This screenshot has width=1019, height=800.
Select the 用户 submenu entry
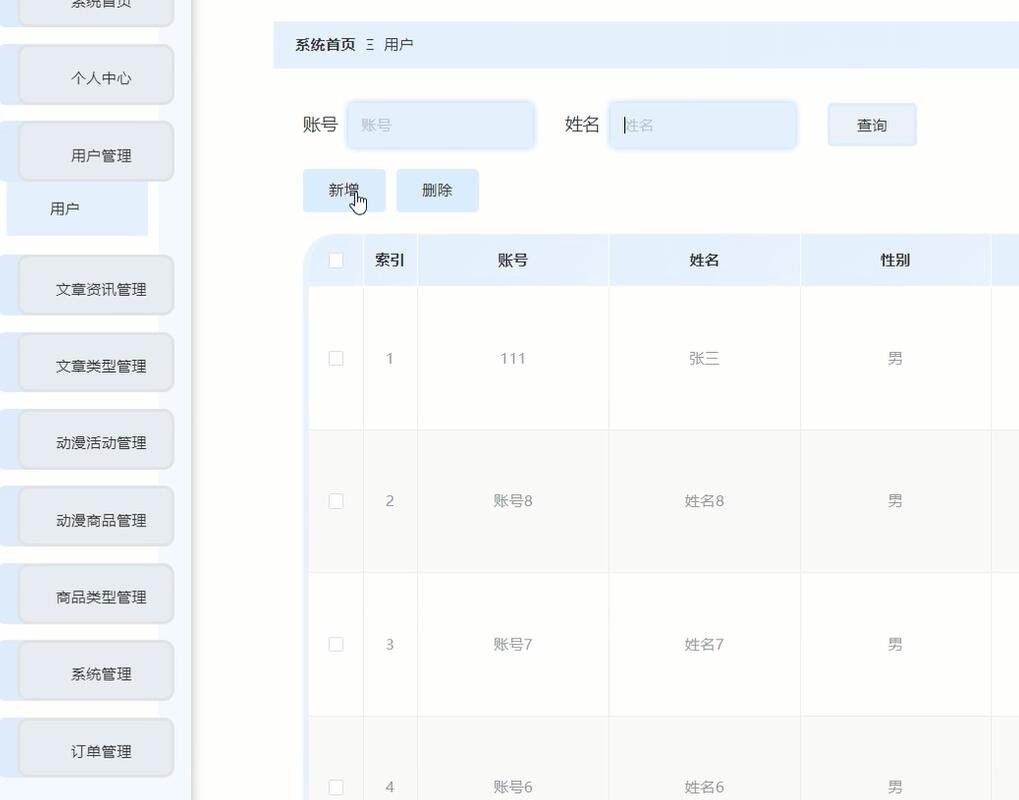[x=66, y=208]
